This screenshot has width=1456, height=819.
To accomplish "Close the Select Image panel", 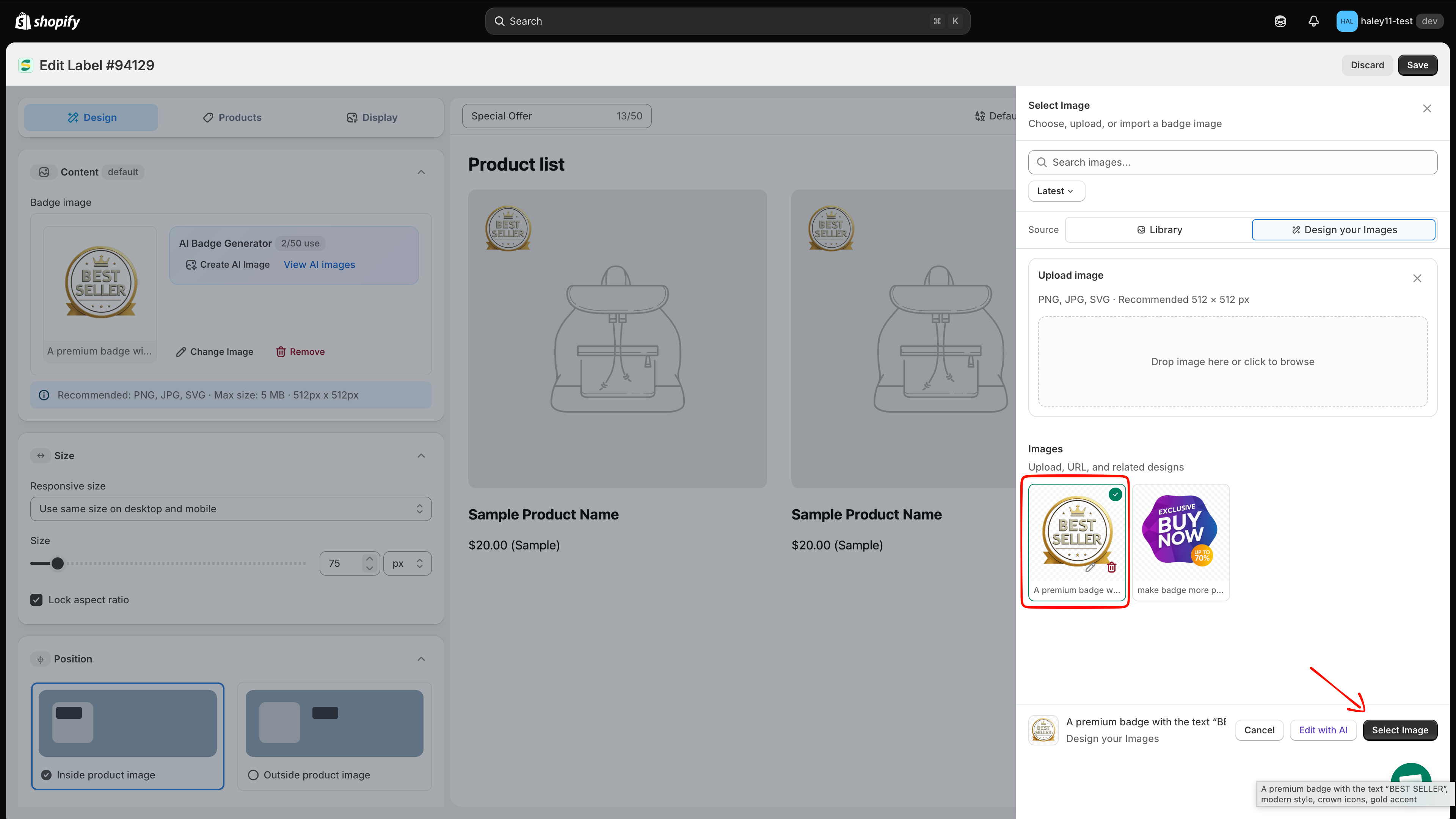I will point(1426,108).
